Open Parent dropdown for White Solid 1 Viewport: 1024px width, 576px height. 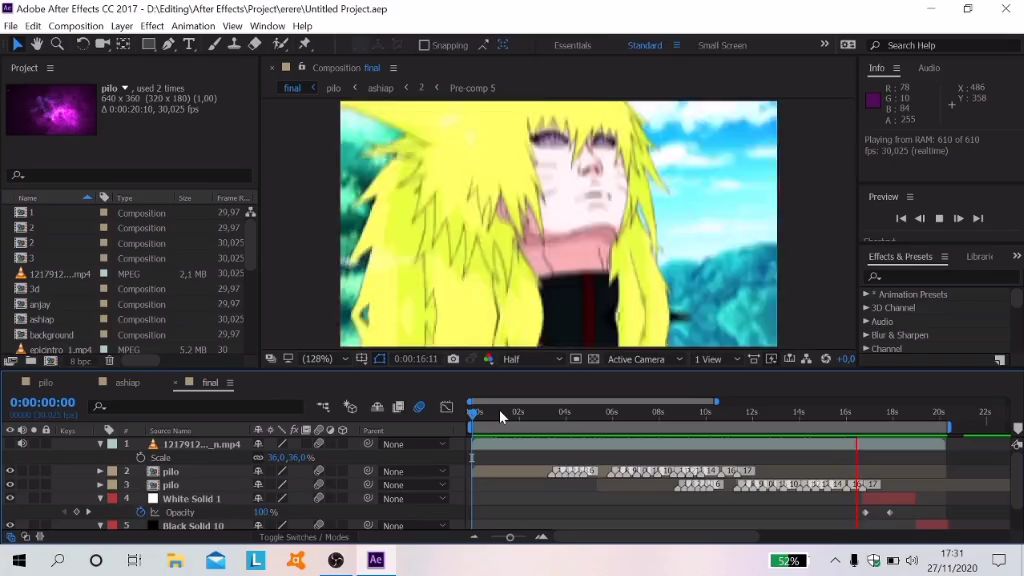[415, 499]
